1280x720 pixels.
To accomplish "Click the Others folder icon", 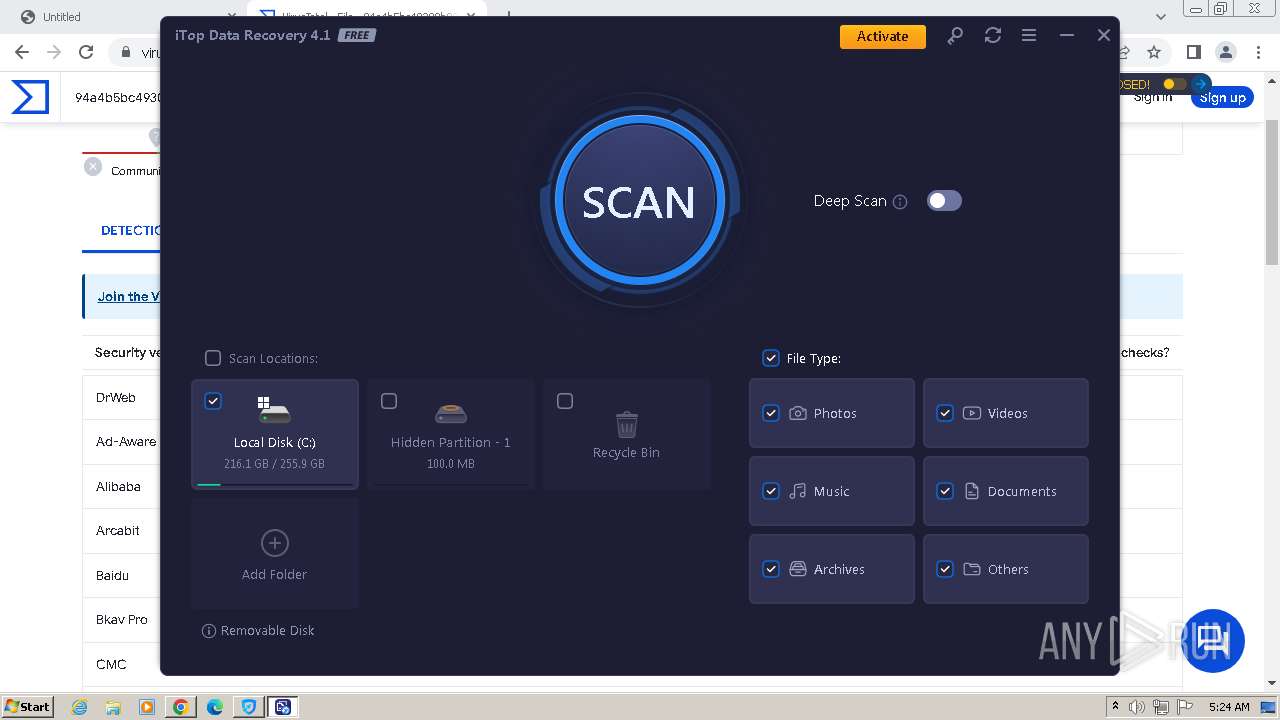I will (972, 569).
